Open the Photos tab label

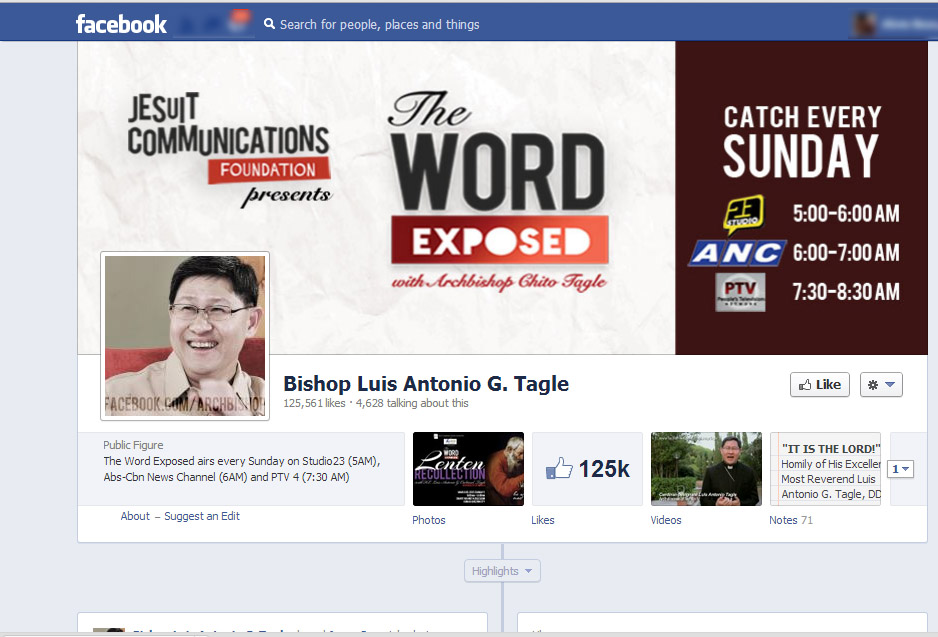coord(429,520)
